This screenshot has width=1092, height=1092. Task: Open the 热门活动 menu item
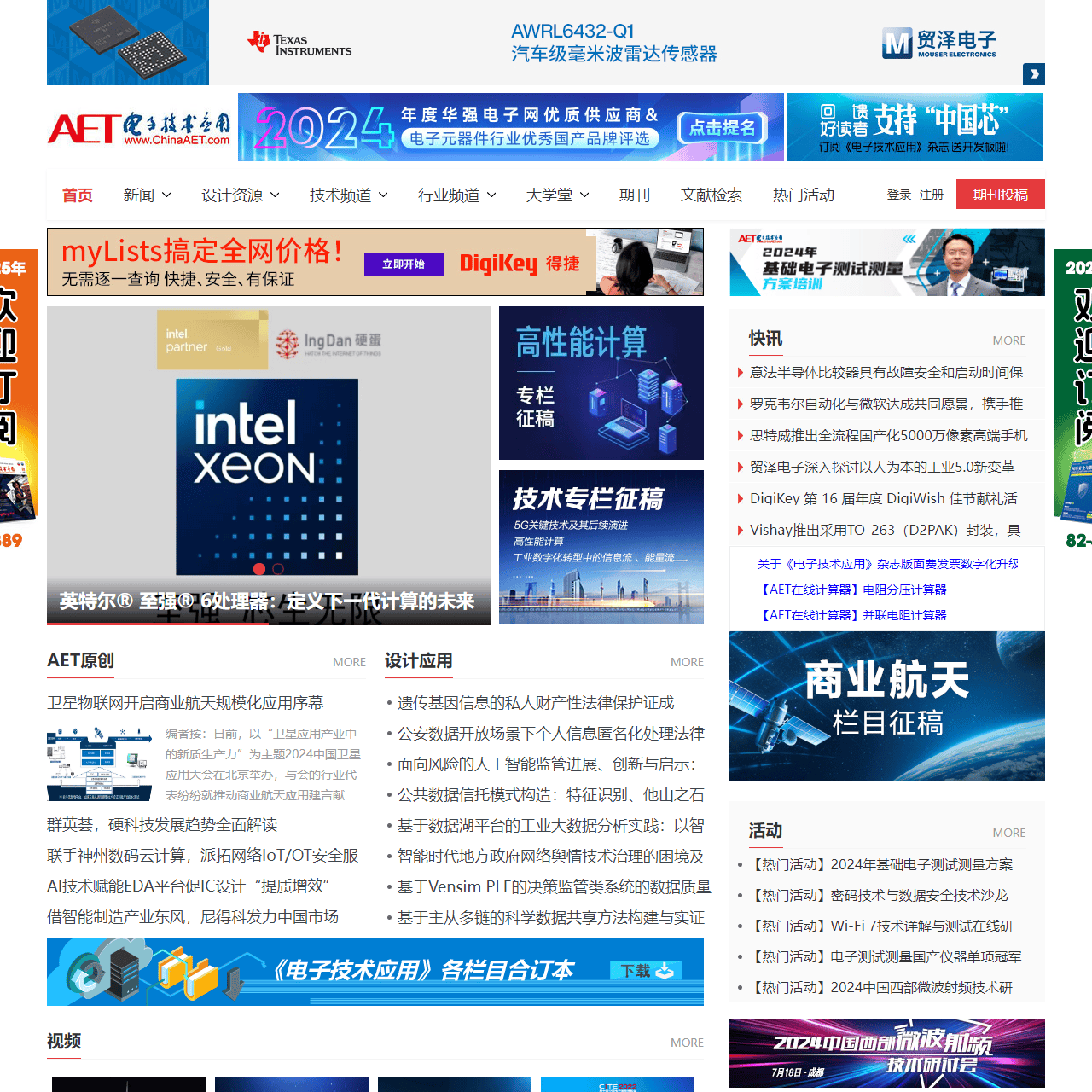(x=804, y=195)
